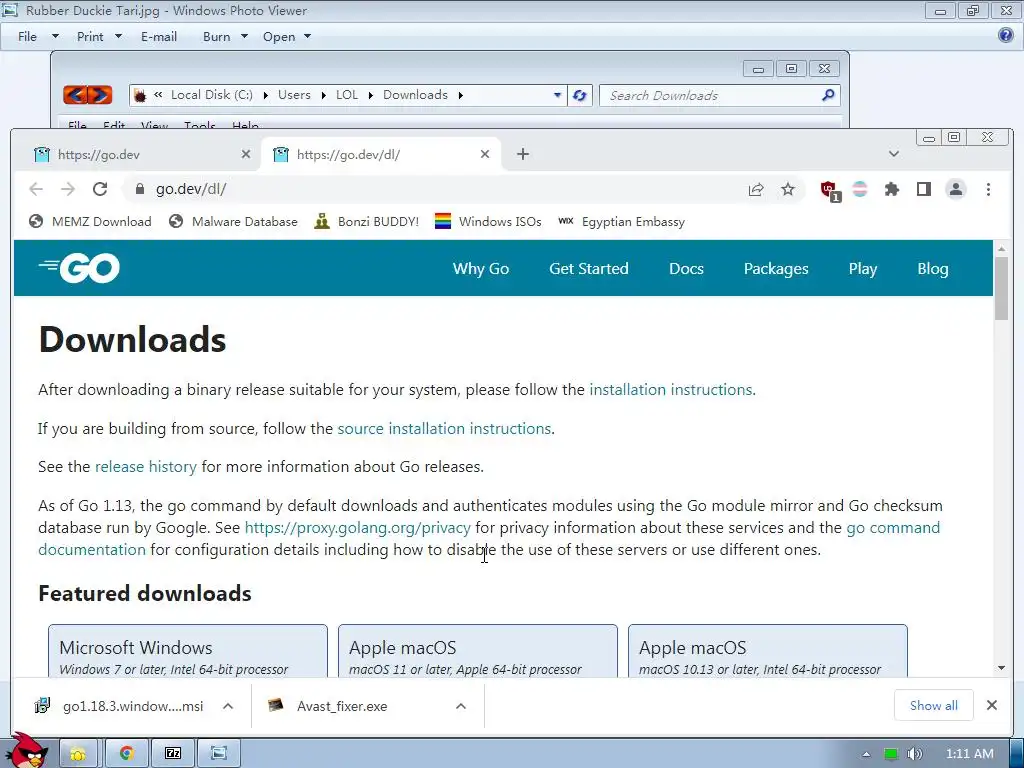Bookmark this page with star icon
This screenshot has width=1024, height=768.
click(x=788, y=189)
